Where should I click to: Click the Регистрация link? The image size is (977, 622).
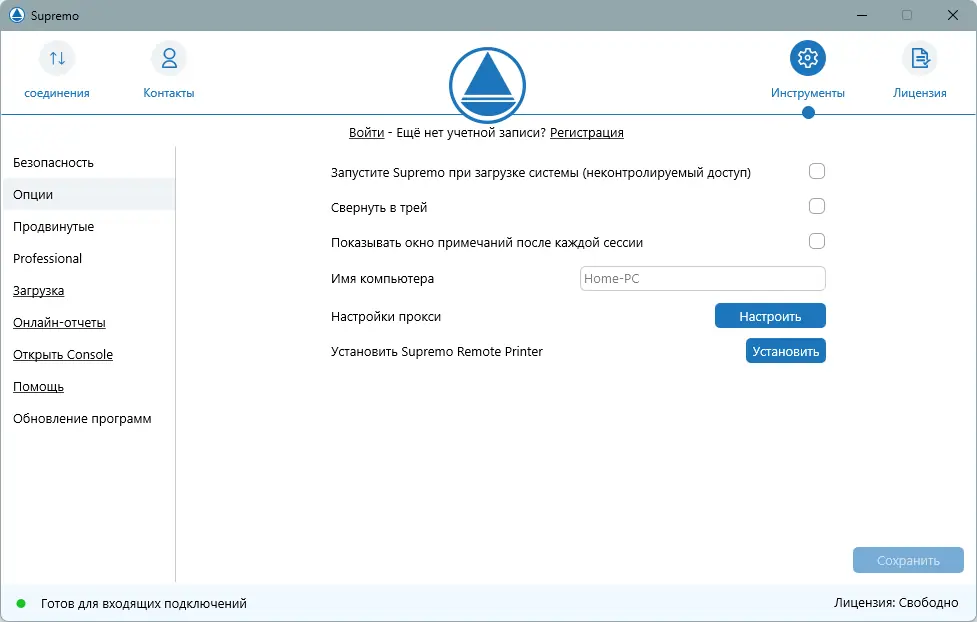586,133
